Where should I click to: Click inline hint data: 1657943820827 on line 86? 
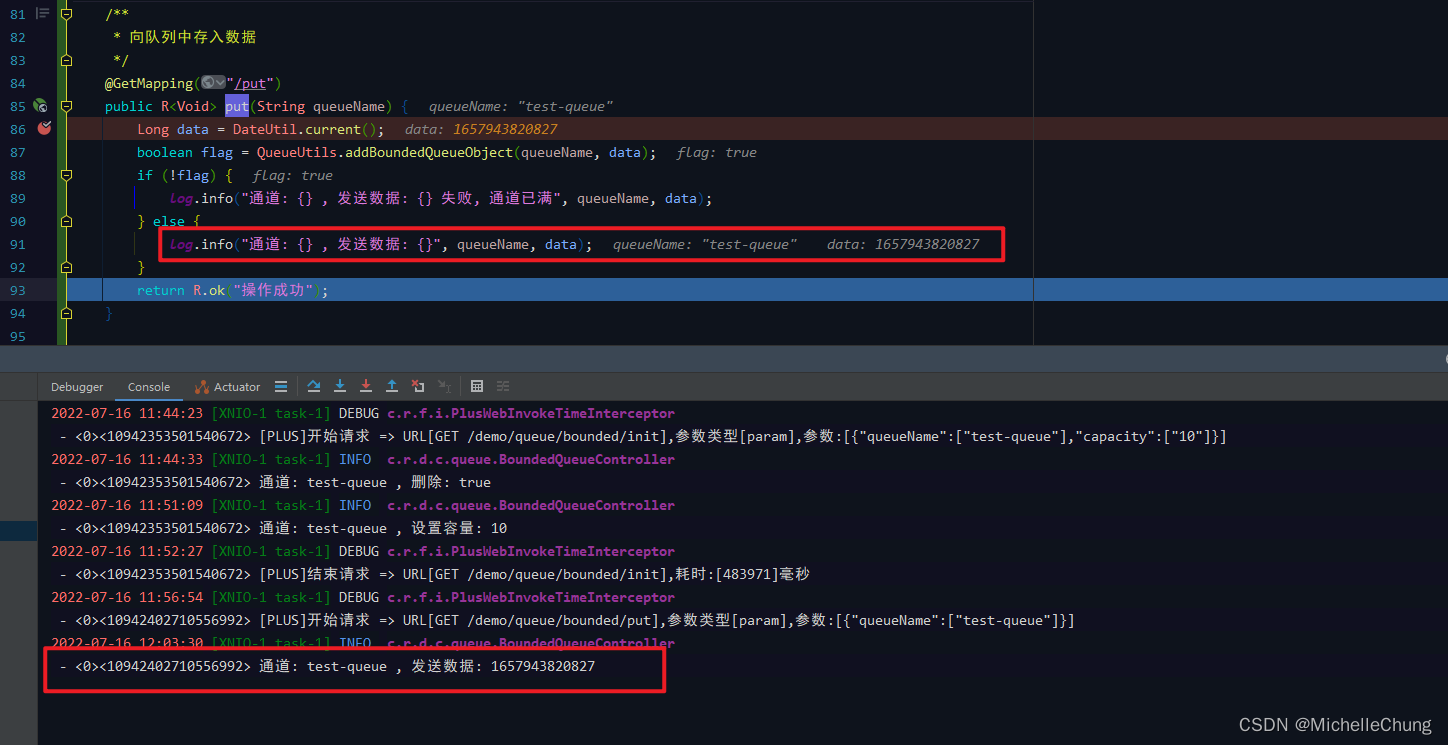pos(481,129)
